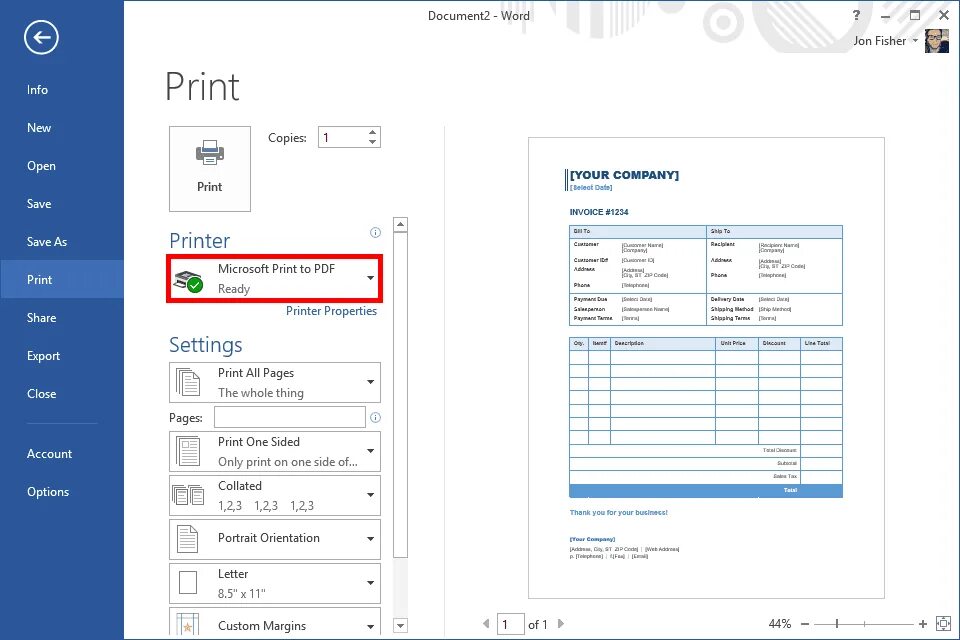Click the large Print button
Viewport: 960px width, 640px height.
coord(209,168)
